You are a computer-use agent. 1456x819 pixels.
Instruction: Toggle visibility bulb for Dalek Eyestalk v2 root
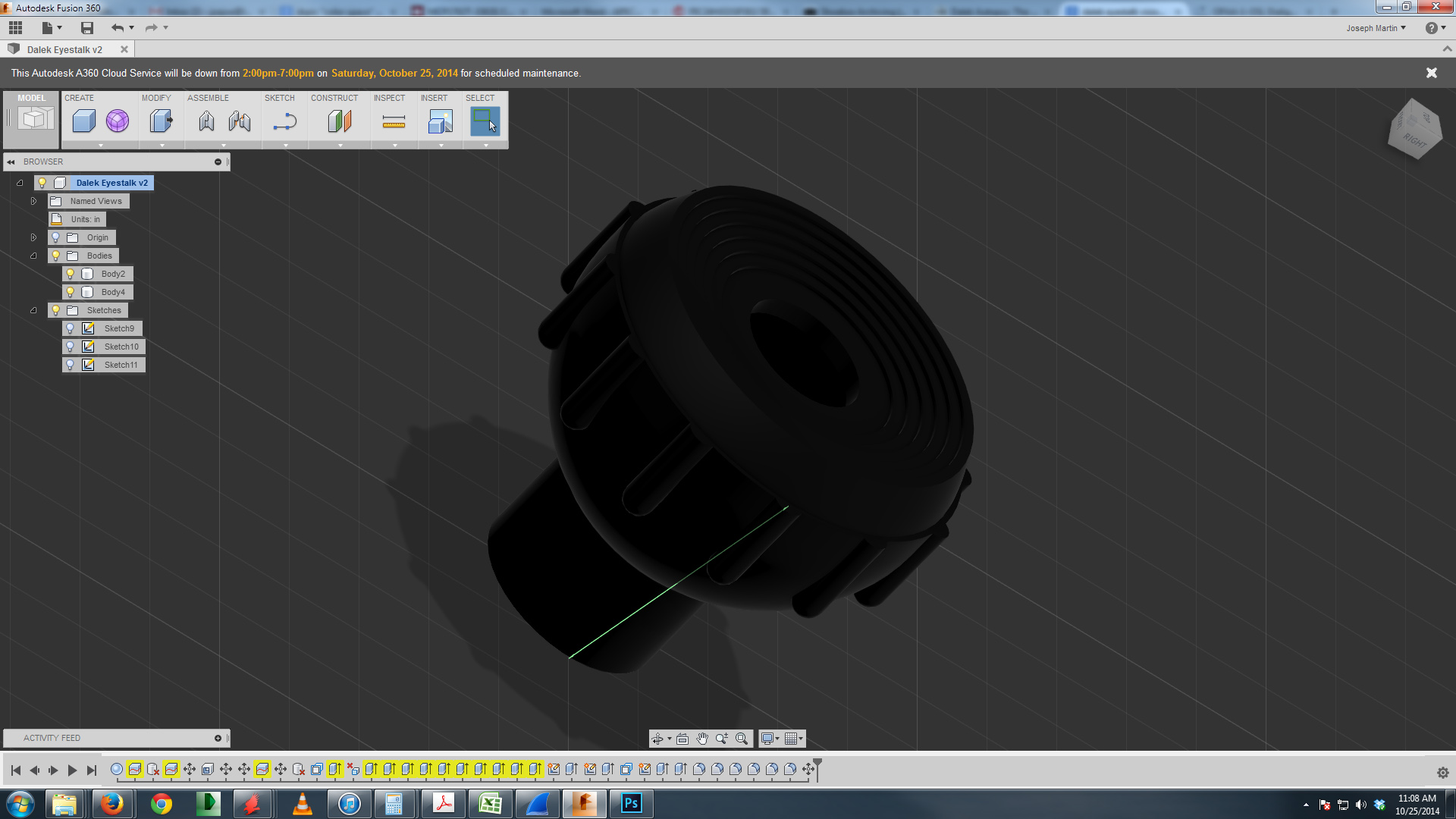(42, 183)
